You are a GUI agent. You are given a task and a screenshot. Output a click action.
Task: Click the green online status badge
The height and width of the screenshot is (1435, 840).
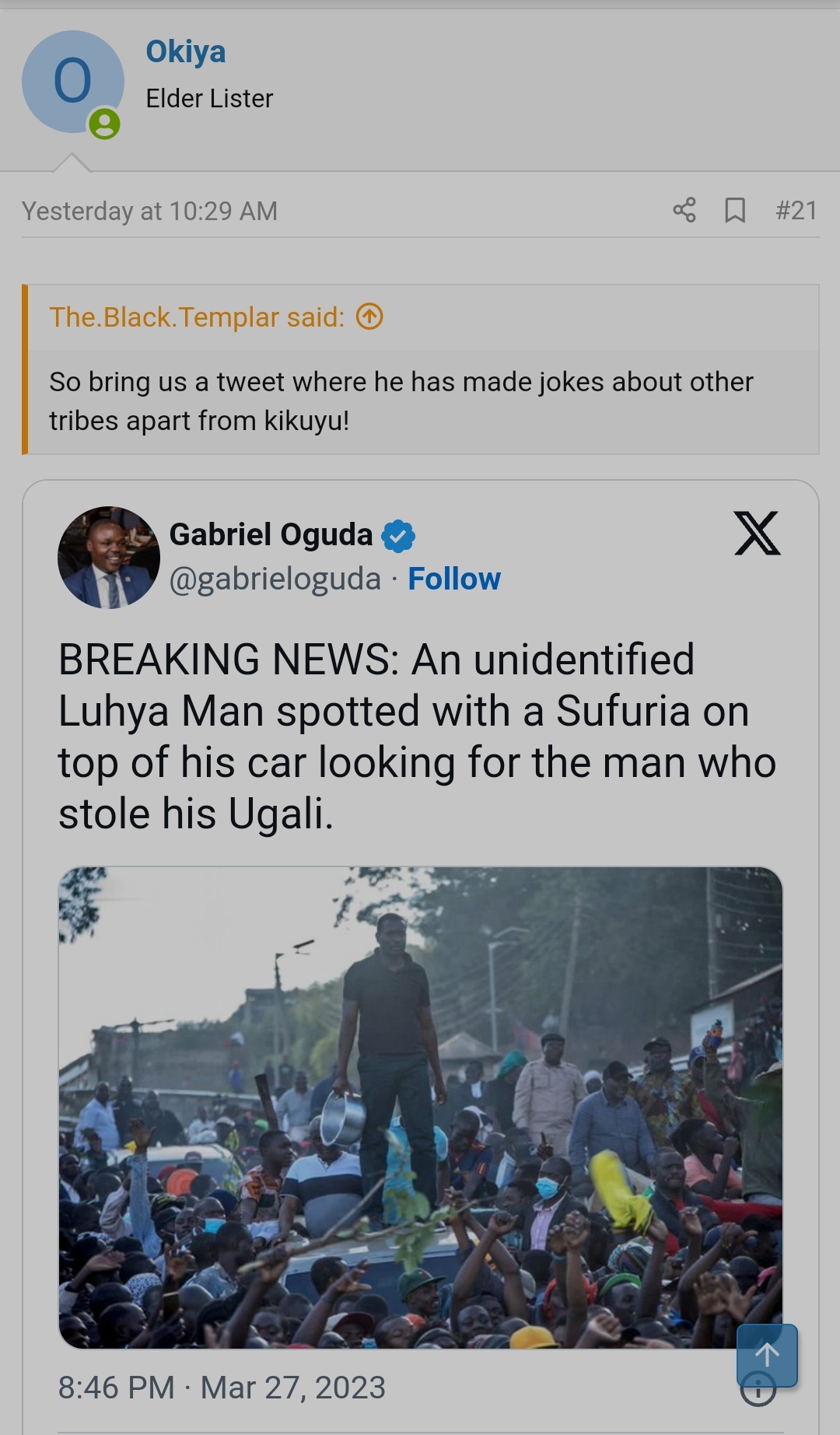104,124
